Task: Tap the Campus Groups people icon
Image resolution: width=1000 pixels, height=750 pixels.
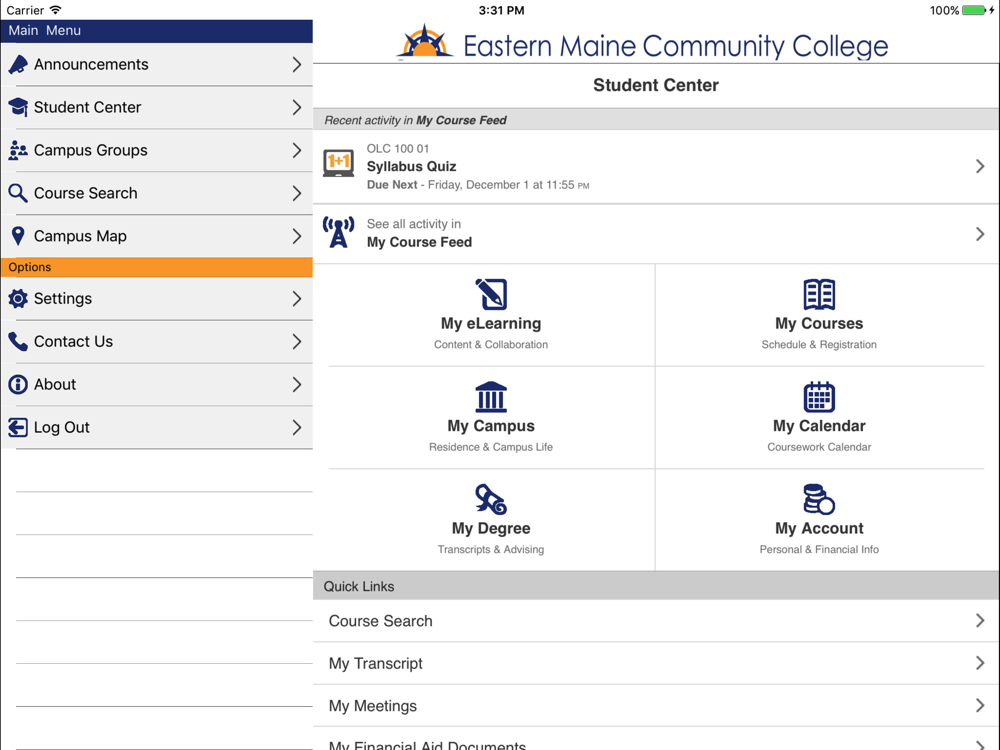Action: click(x=18, y=150)
